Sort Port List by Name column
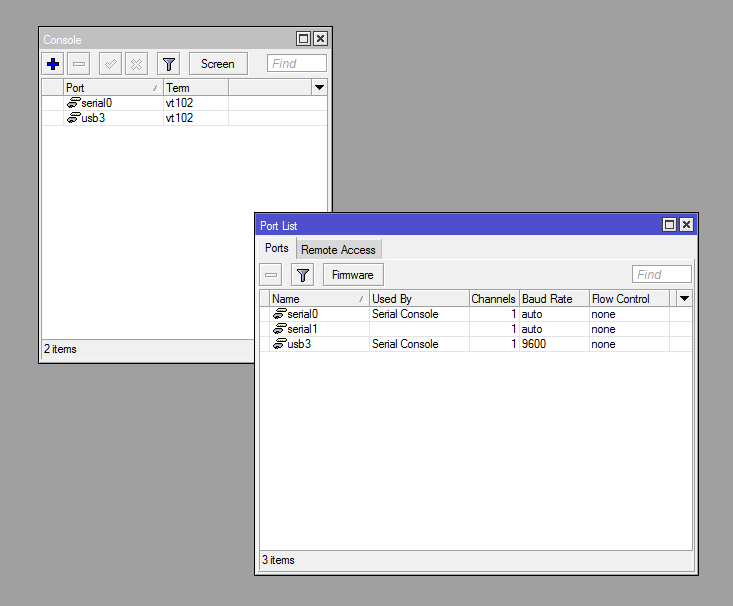The image size is (733, 606). (319, 298)
